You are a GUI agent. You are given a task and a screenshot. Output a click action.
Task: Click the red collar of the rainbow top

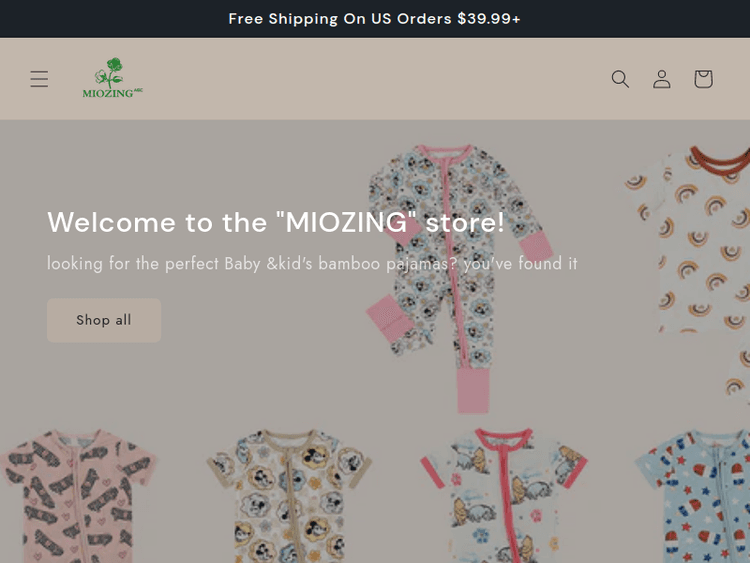(718, 157)
